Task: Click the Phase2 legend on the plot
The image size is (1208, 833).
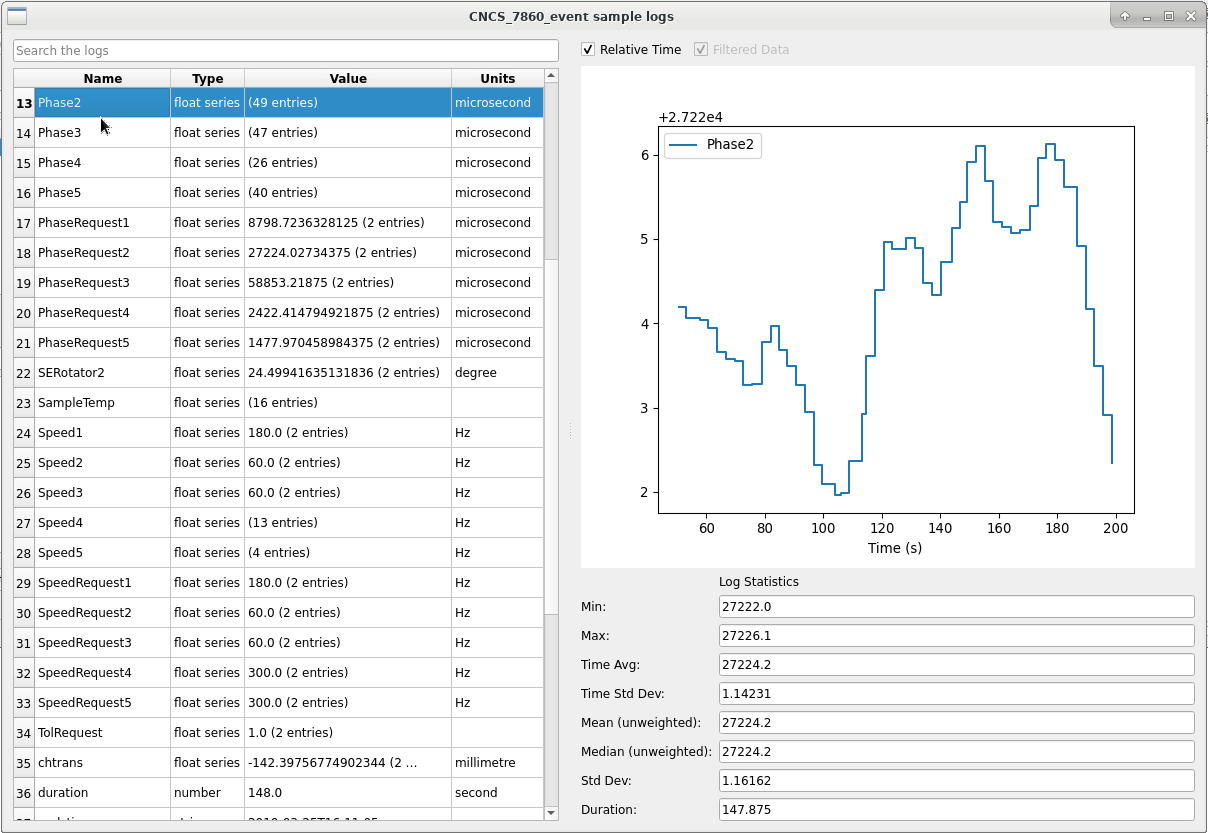Action: coord(712,145)
